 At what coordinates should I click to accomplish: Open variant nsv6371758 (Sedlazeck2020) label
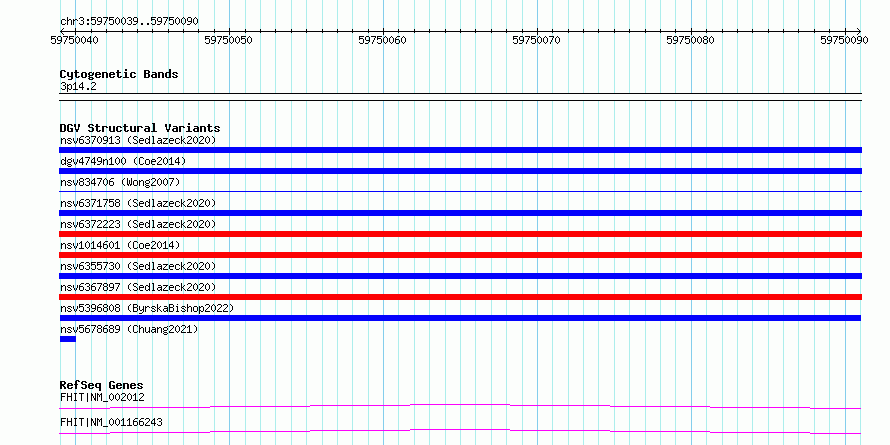tap(138, 203)
